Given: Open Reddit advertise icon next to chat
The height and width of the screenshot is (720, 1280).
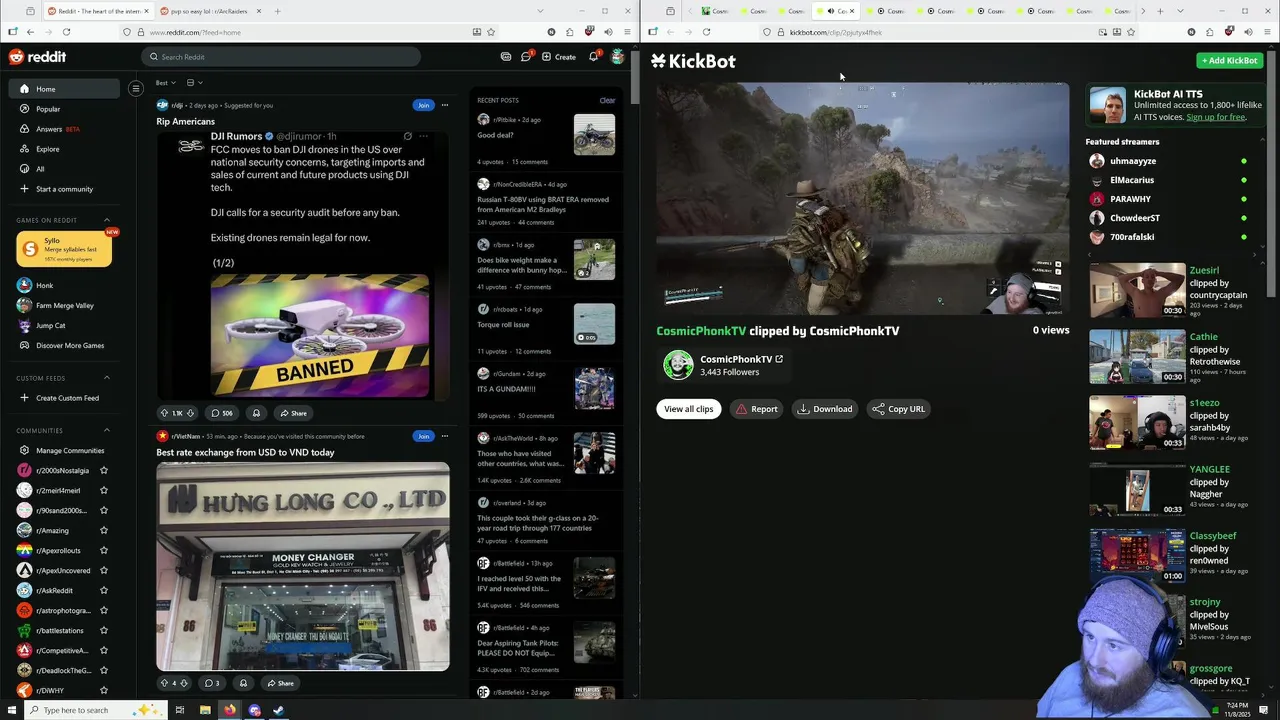Looking at the screenshot, I should (x=506, y=57).
